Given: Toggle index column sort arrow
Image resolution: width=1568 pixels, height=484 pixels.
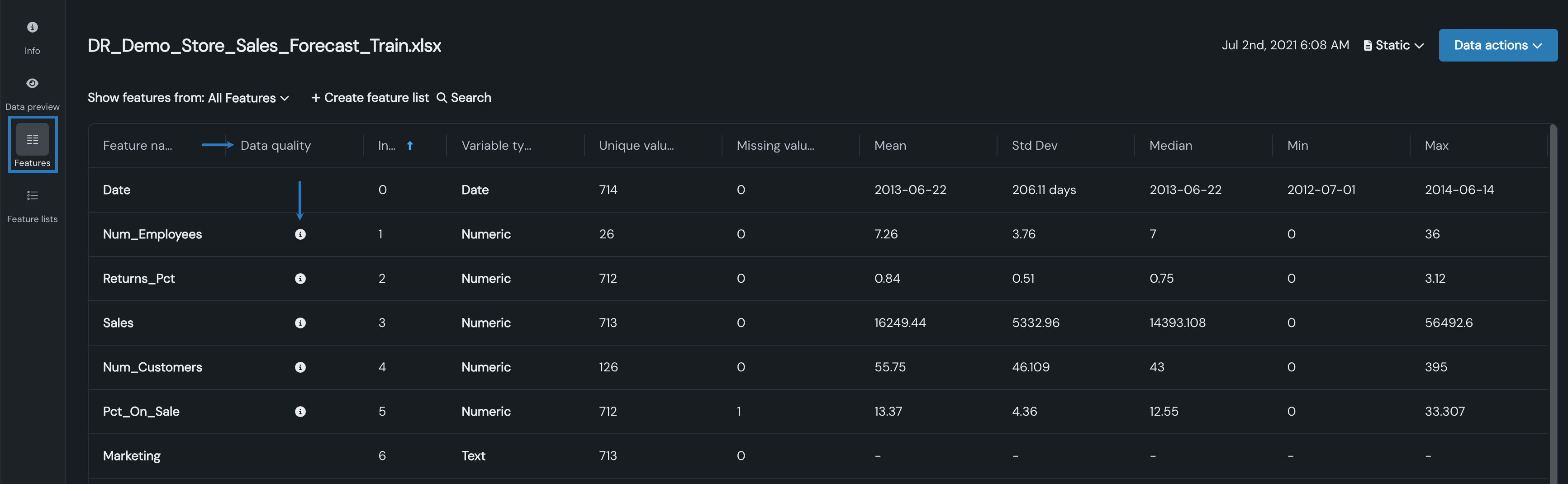Looking at the screenshot, I should coord(410,146).
